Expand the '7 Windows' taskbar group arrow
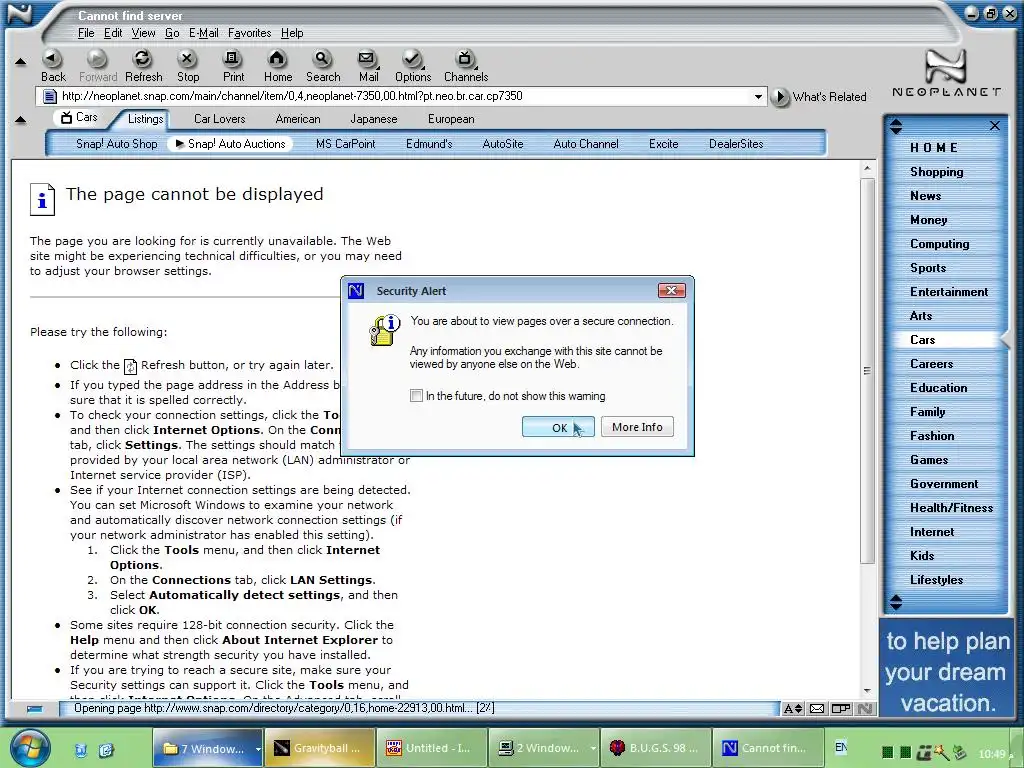1024x768 pixels. [258, 749]
